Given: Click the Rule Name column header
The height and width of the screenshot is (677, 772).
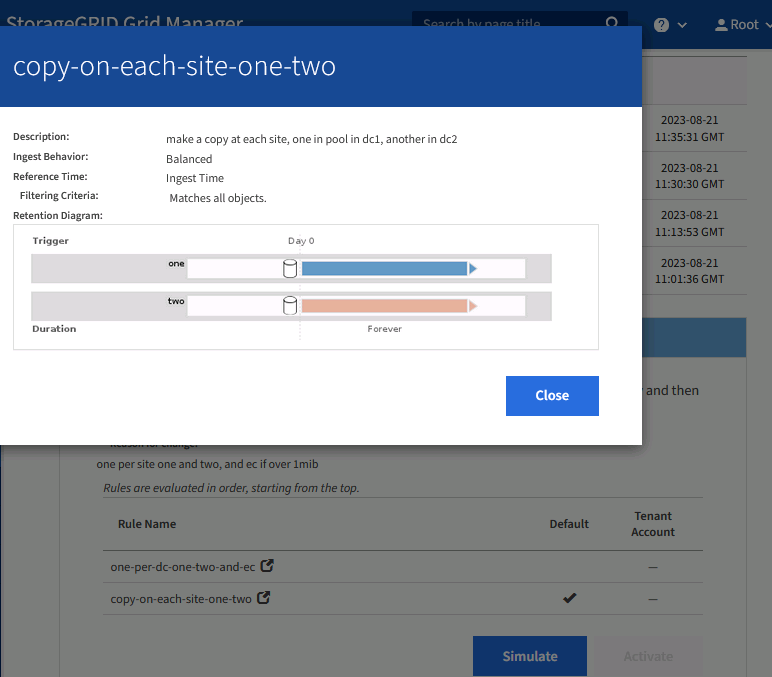Looking at the screenshot, I should [x=147, y=524].
